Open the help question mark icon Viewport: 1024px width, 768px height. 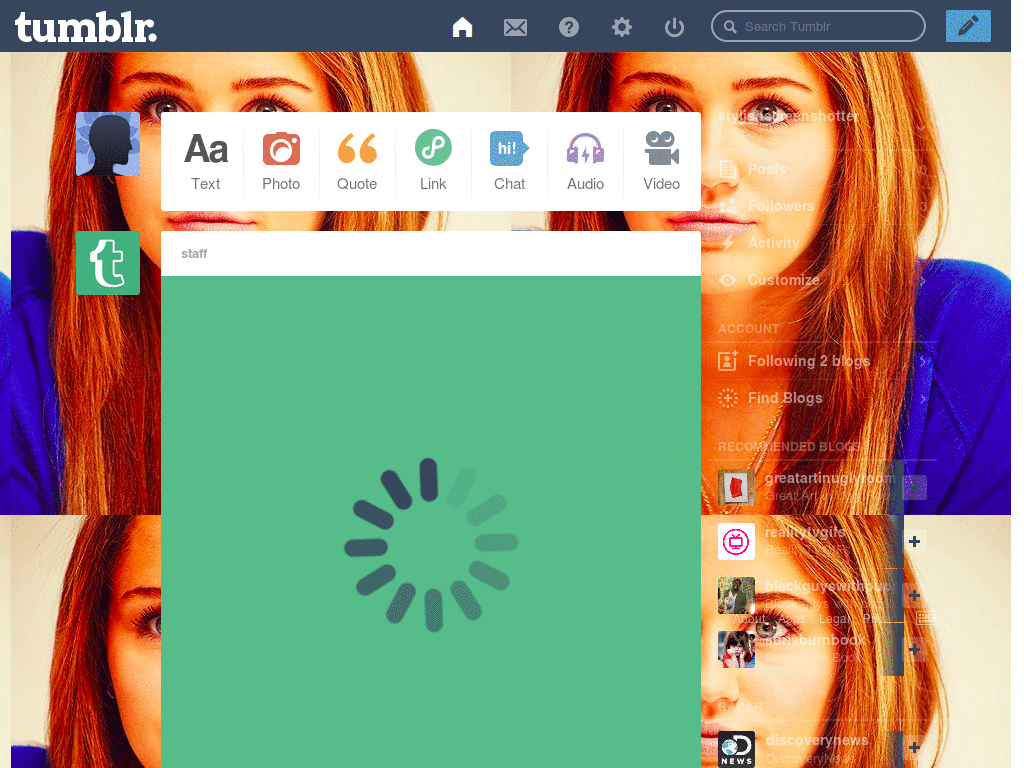tap(569, 27)
